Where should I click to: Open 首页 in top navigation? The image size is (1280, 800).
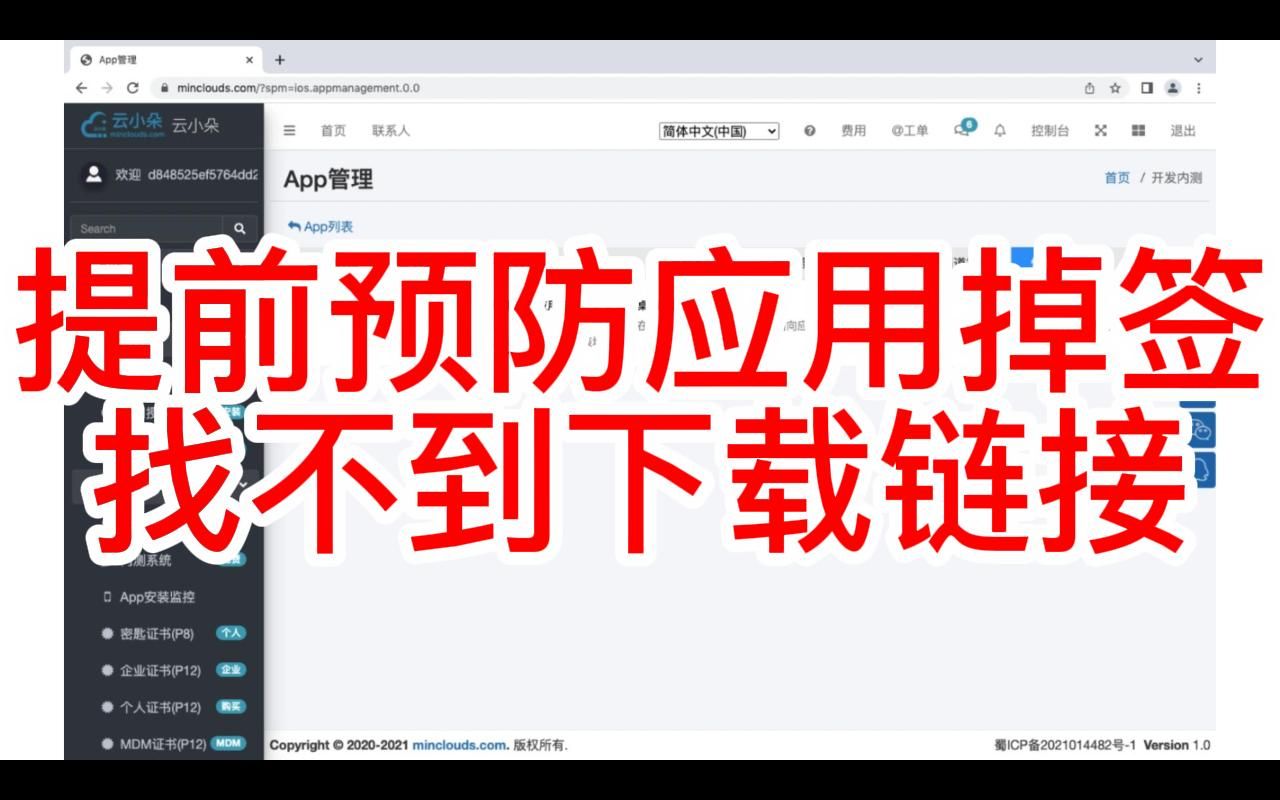(333, 131)
